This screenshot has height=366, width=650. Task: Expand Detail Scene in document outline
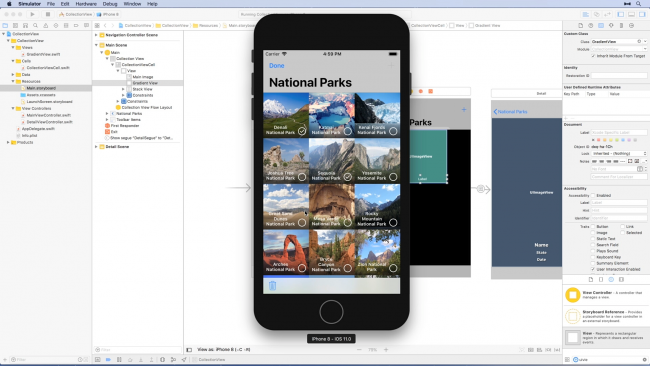point(96,147)
